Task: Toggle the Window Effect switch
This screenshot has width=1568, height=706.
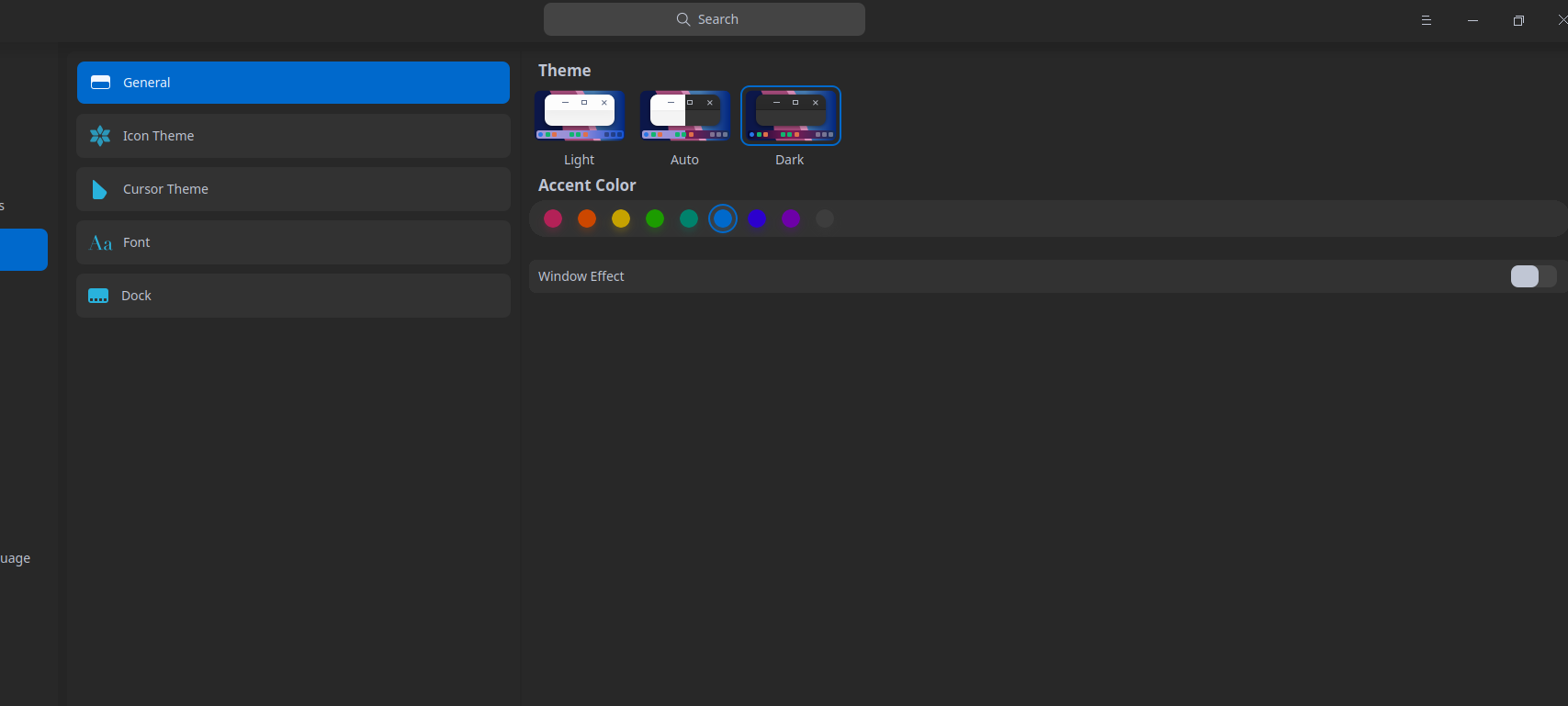Action: [x=1533, y=276]
